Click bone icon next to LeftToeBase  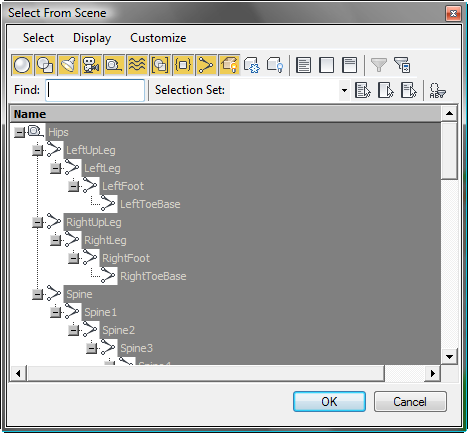click(x=108, y=203)
